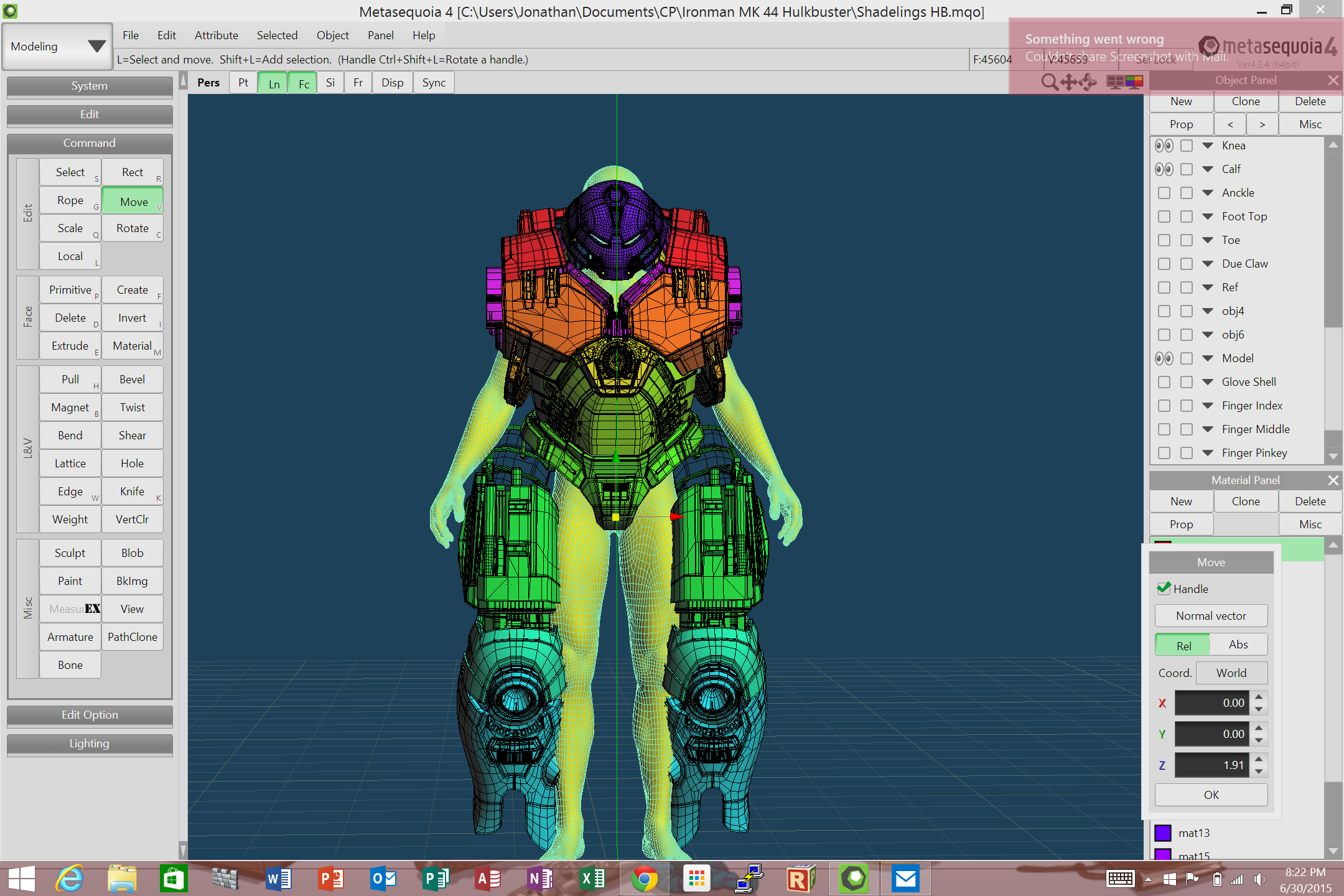The image size is (1344, 896).
Task: Click the Metasequoia logo in title bar
Action: tap(10, 11)
